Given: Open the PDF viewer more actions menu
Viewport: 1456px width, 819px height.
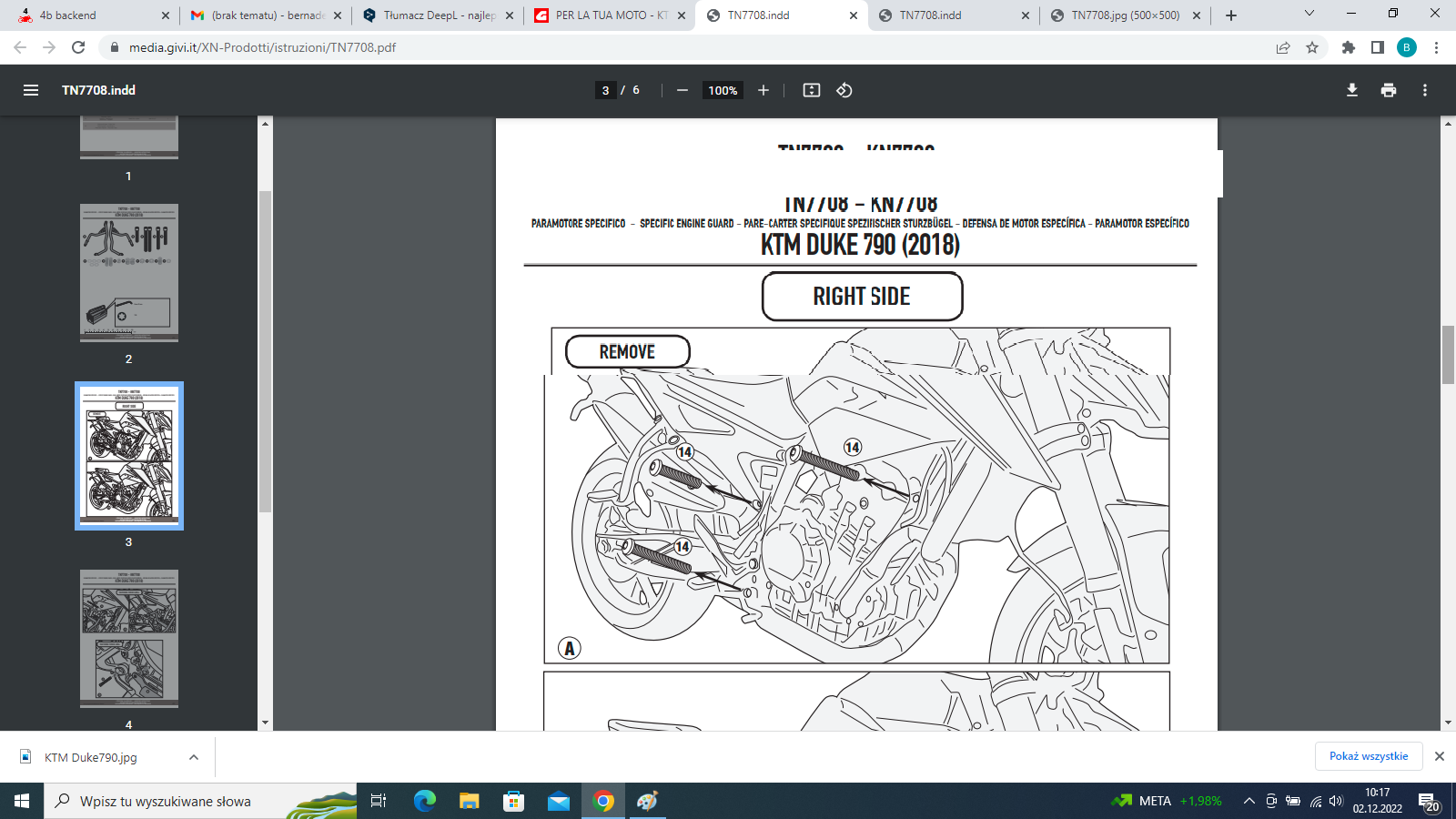Looking at the screenshot, I should [x=1425, y=90].
